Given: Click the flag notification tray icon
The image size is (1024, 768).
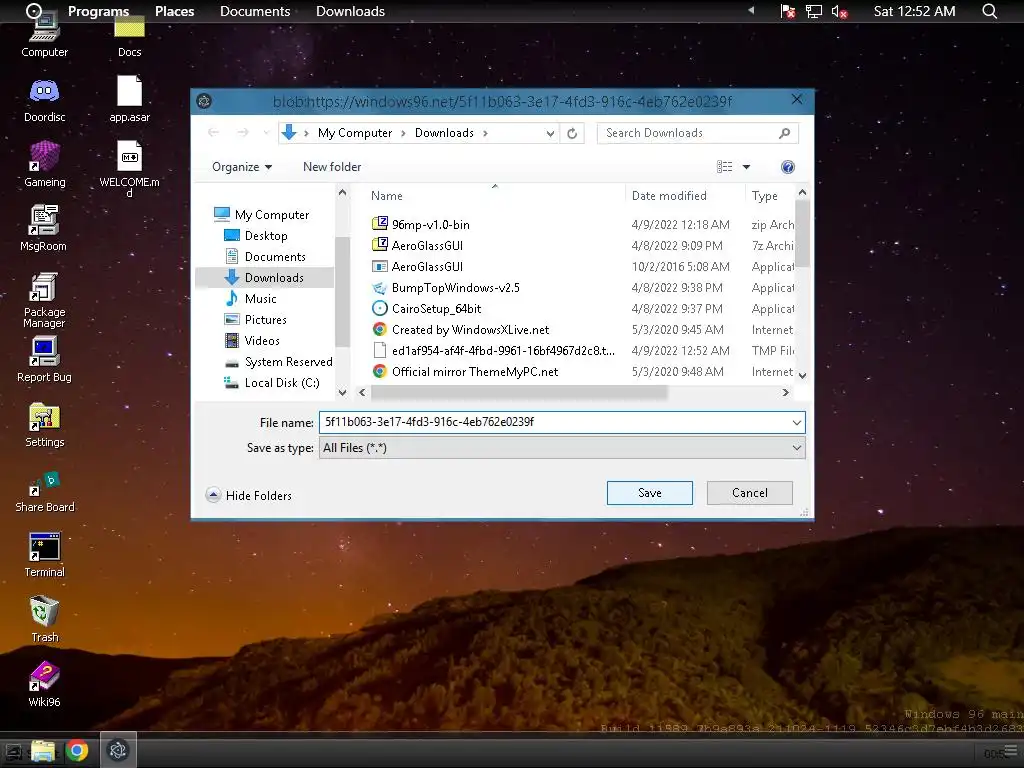Looking at the screenshot, I should pyautogui.click(x=788, y=11).
